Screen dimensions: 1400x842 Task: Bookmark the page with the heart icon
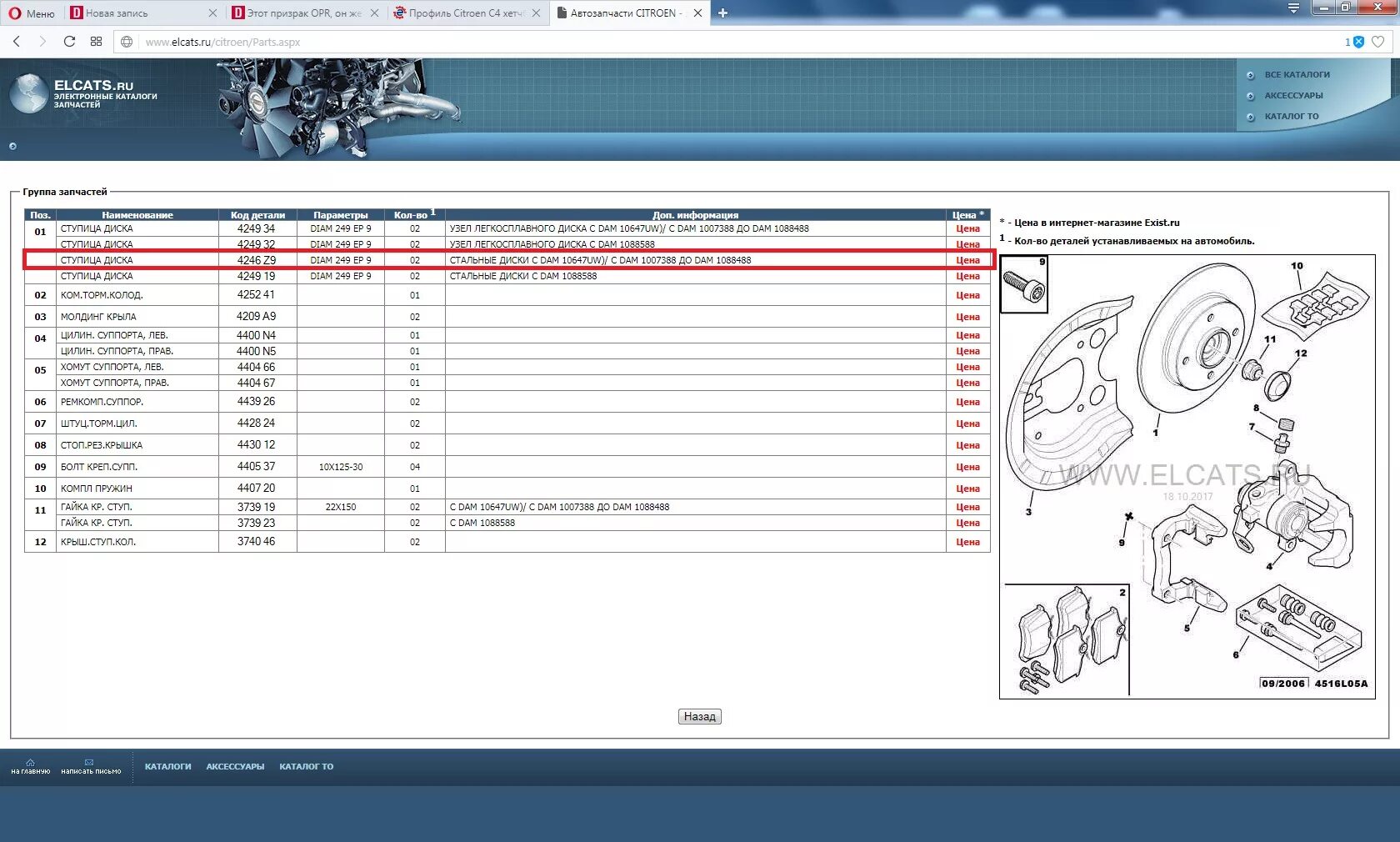tap(1378, 42)
